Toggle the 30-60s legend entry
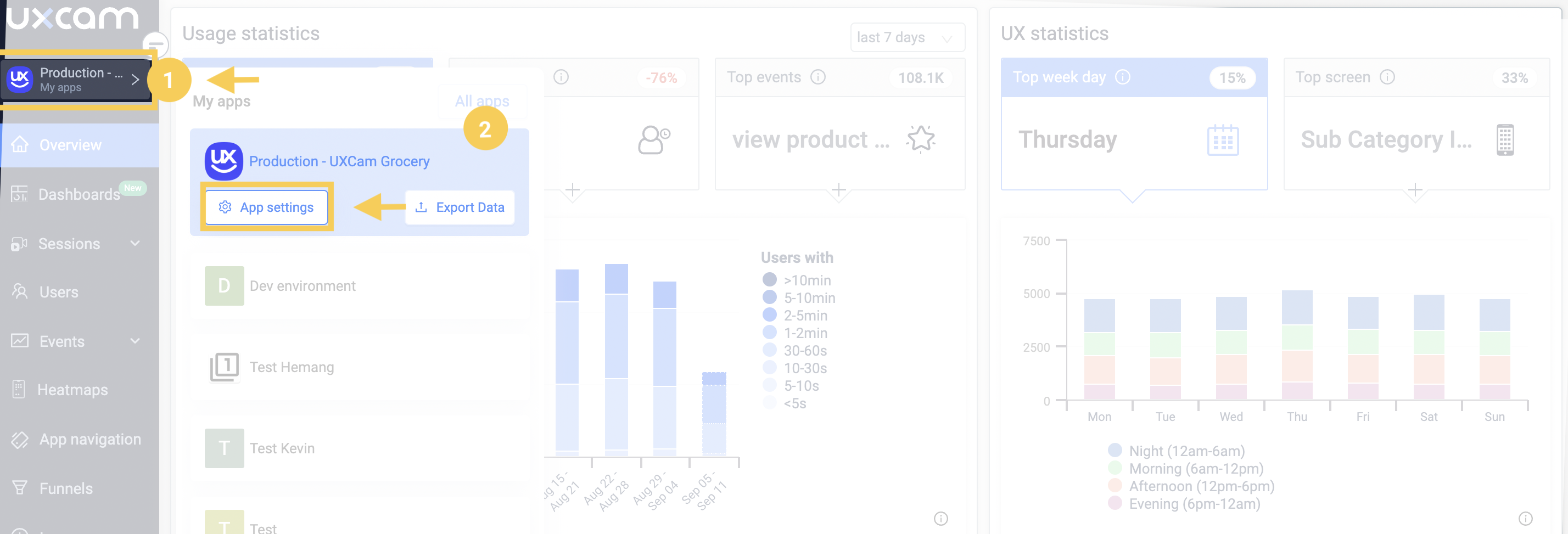Screen dimensions: 1568x534 tap(795, 350)
